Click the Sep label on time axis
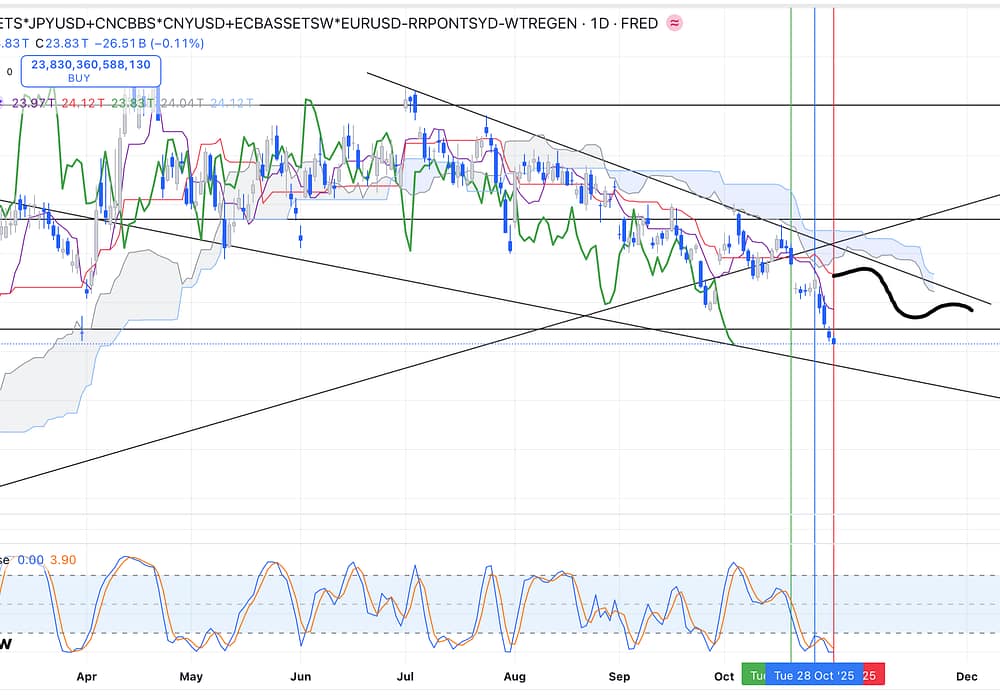This screenshot has height=700, width=1000. tap(620, 676)
